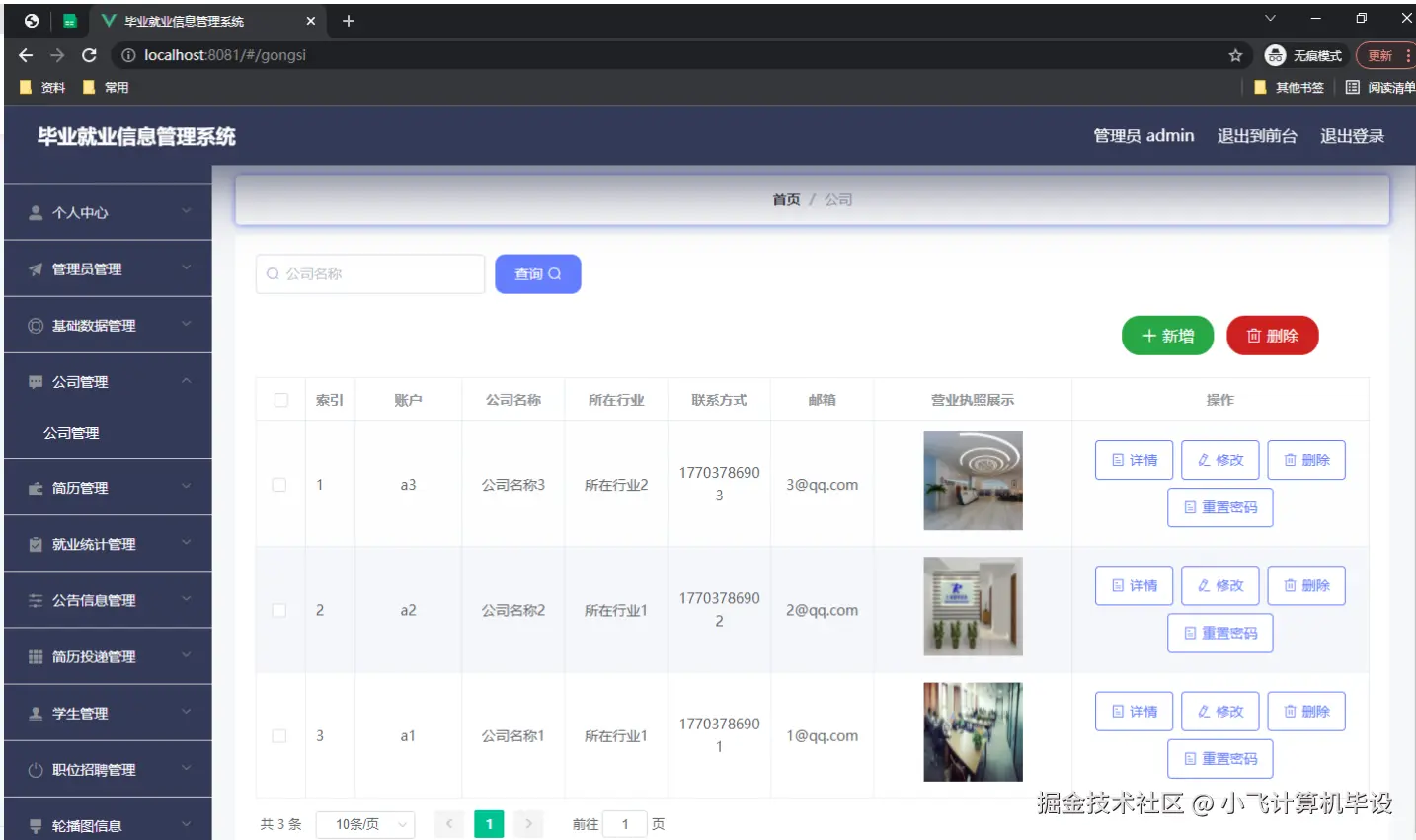
Task: Click pagination page 1 button
Action: [x=489, y=824]
